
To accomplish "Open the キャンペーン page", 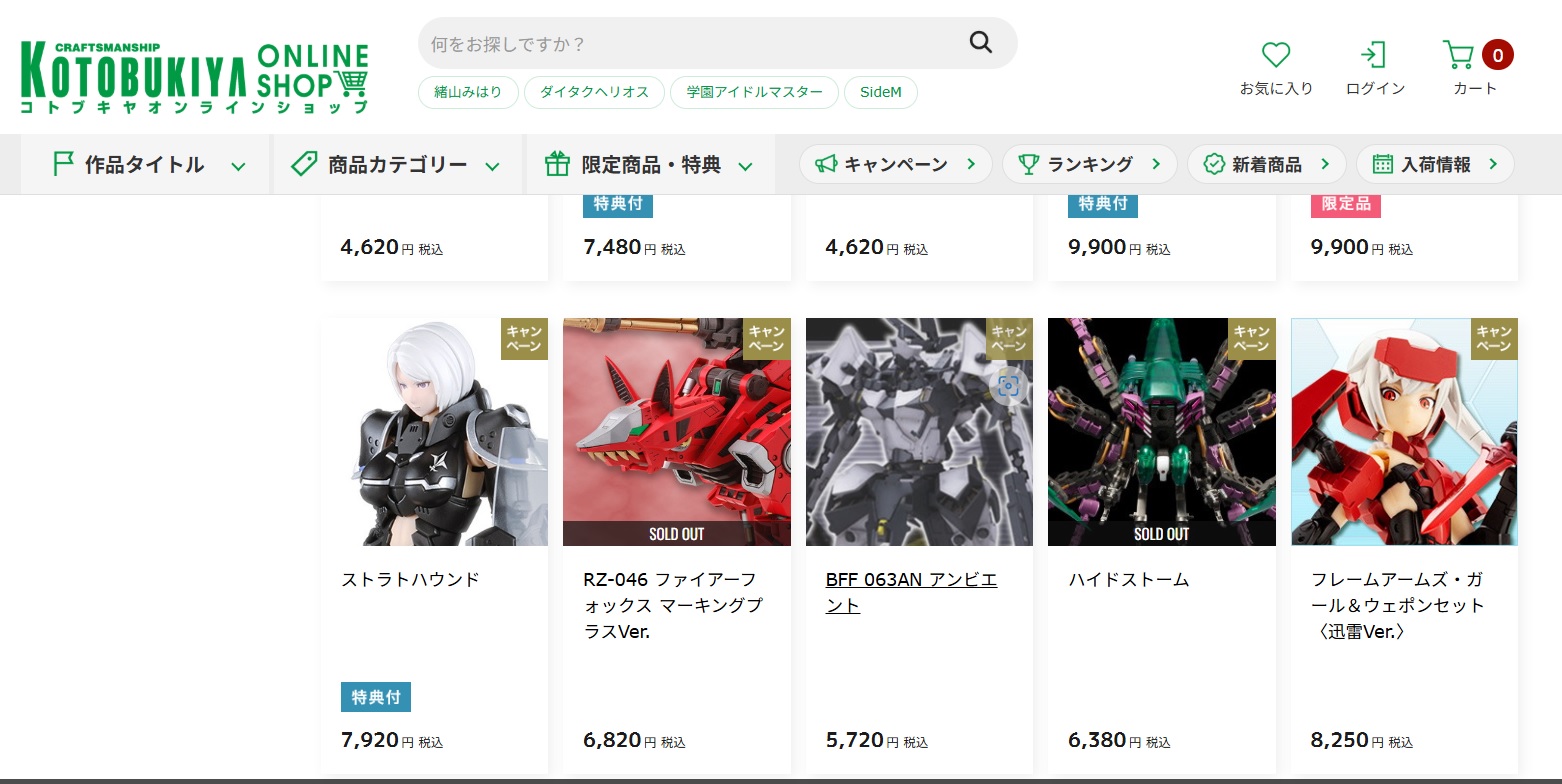I will [x=896, y=164].
